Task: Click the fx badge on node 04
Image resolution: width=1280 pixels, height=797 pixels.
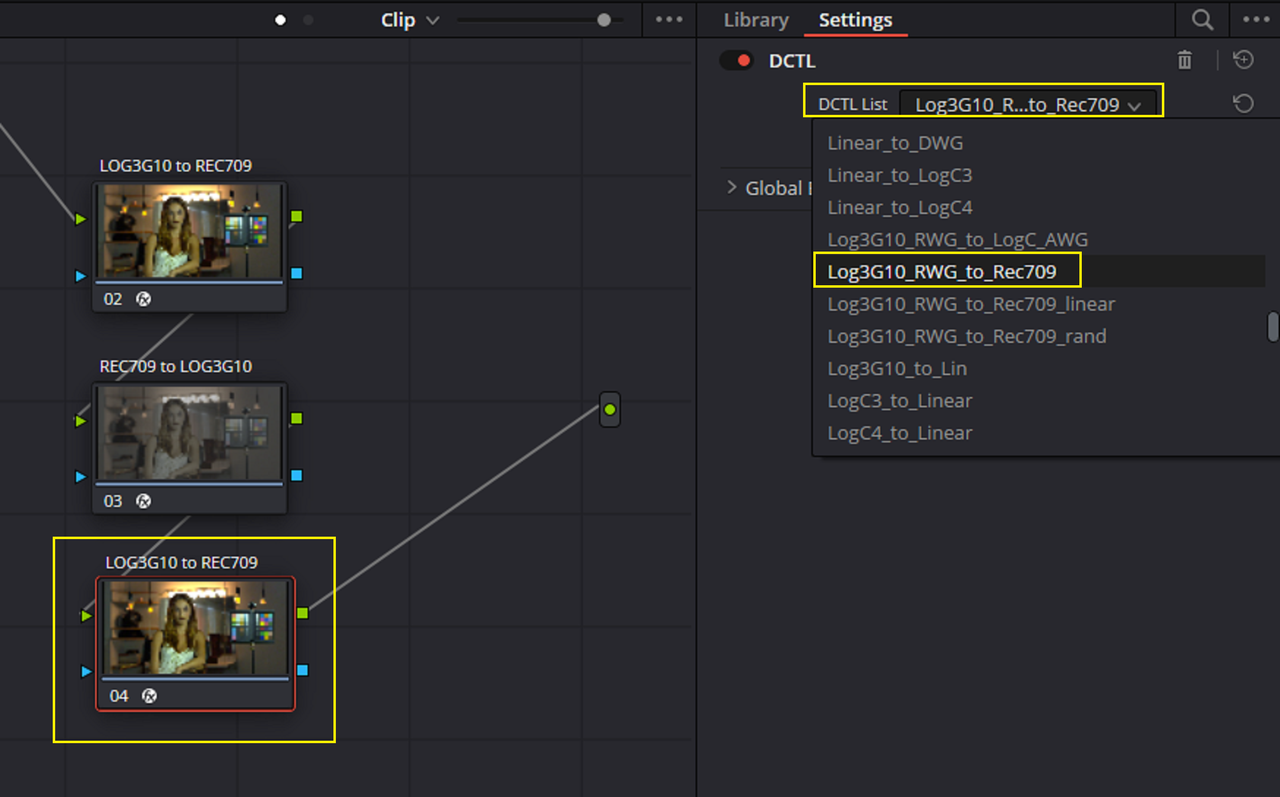Action: 149,695
